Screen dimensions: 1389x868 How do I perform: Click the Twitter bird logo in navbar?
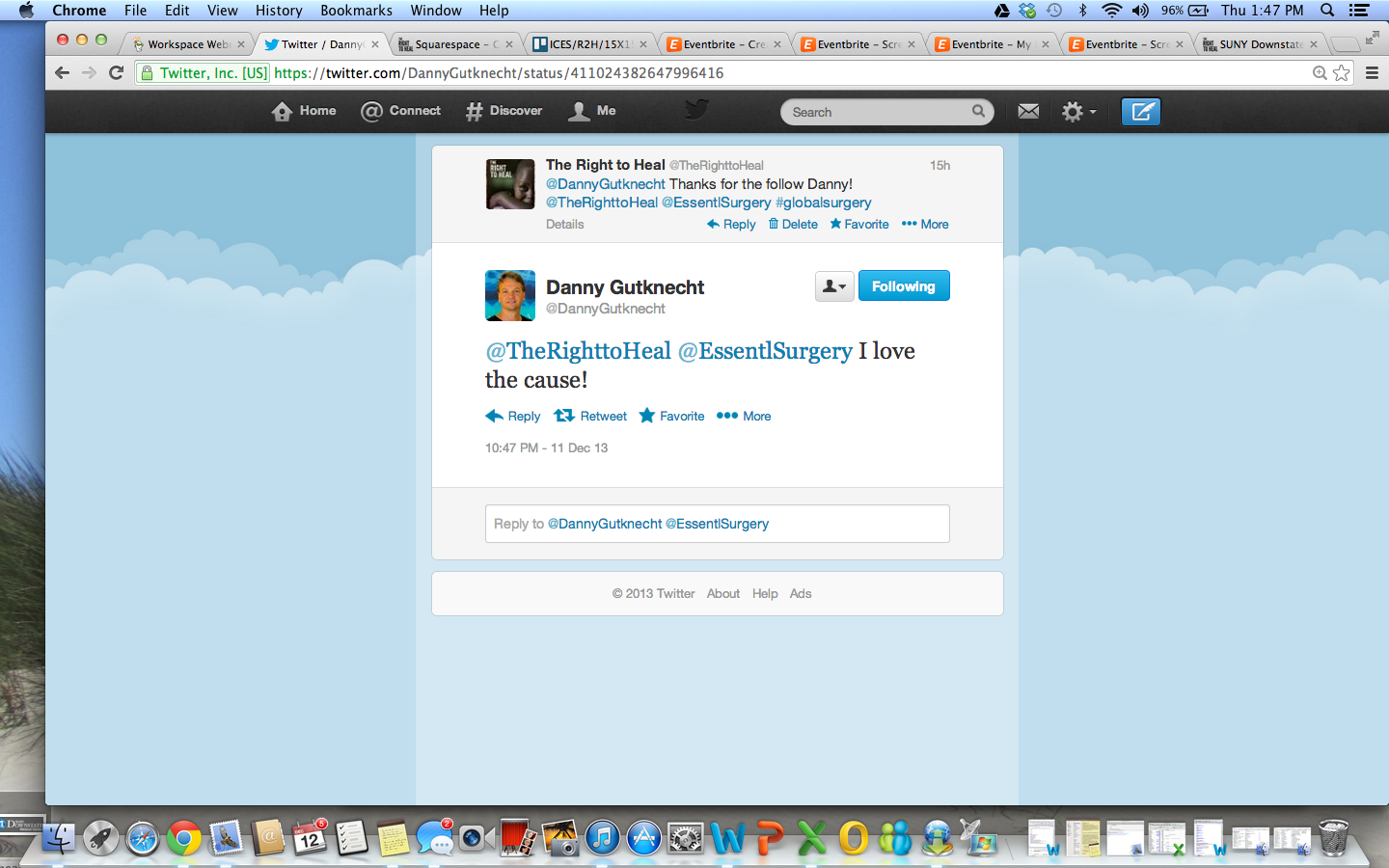tap(696, 110)
